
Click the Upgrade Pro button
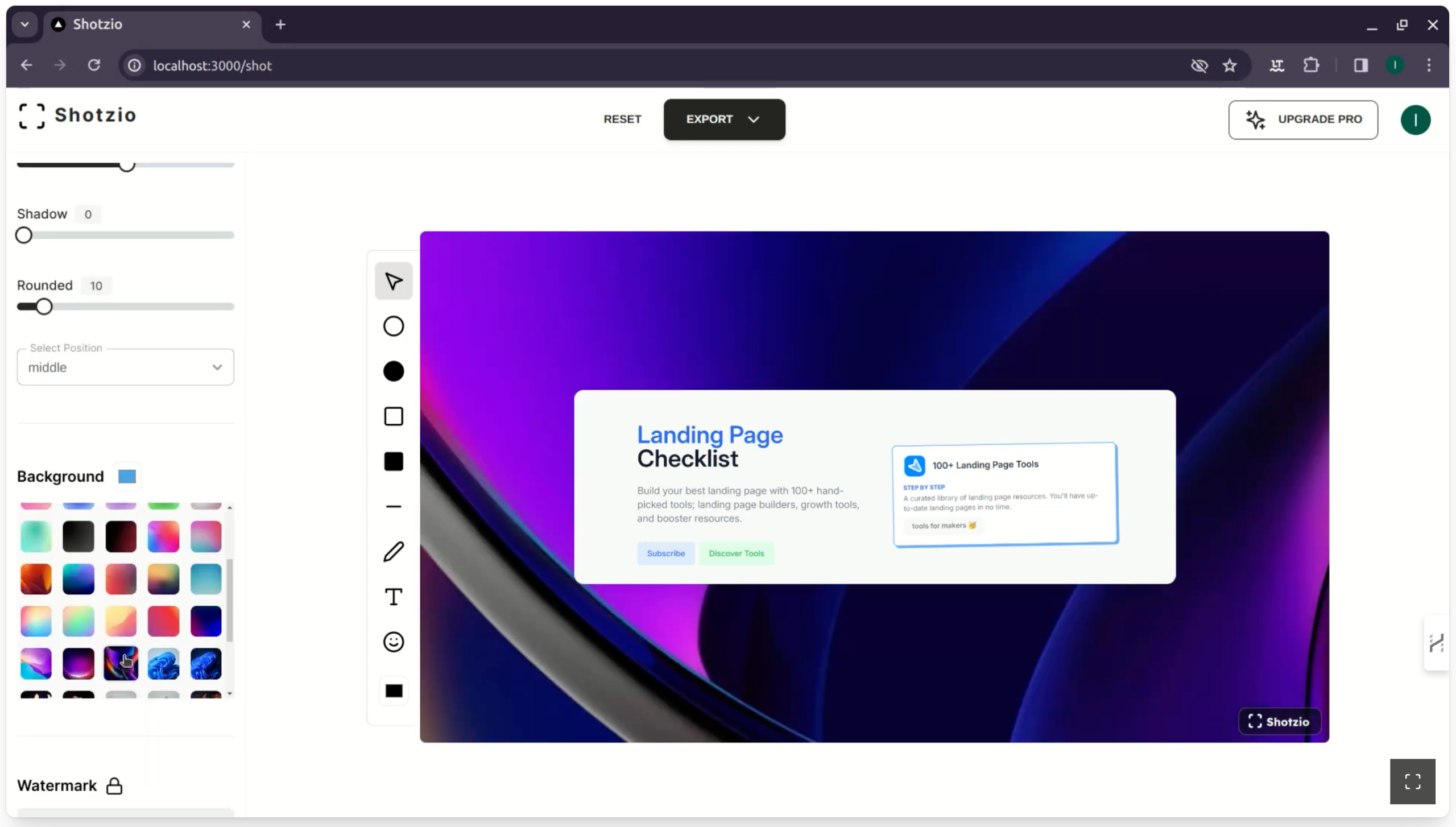pos(1302,119)
